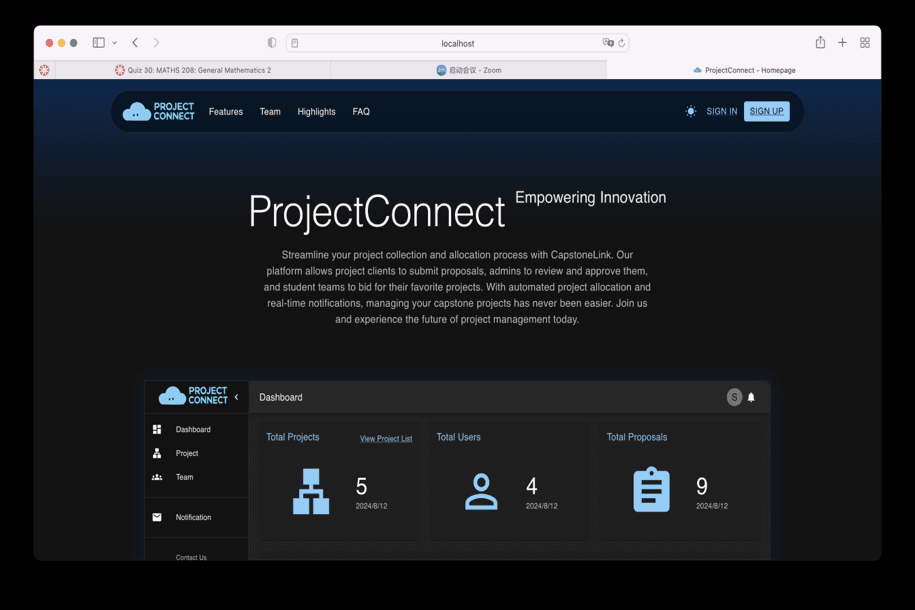Collapse the sidebar with the chevron arrow
The height and width of the screenshot is (610, 915).
pyautogui.click(x=237, y=397)
